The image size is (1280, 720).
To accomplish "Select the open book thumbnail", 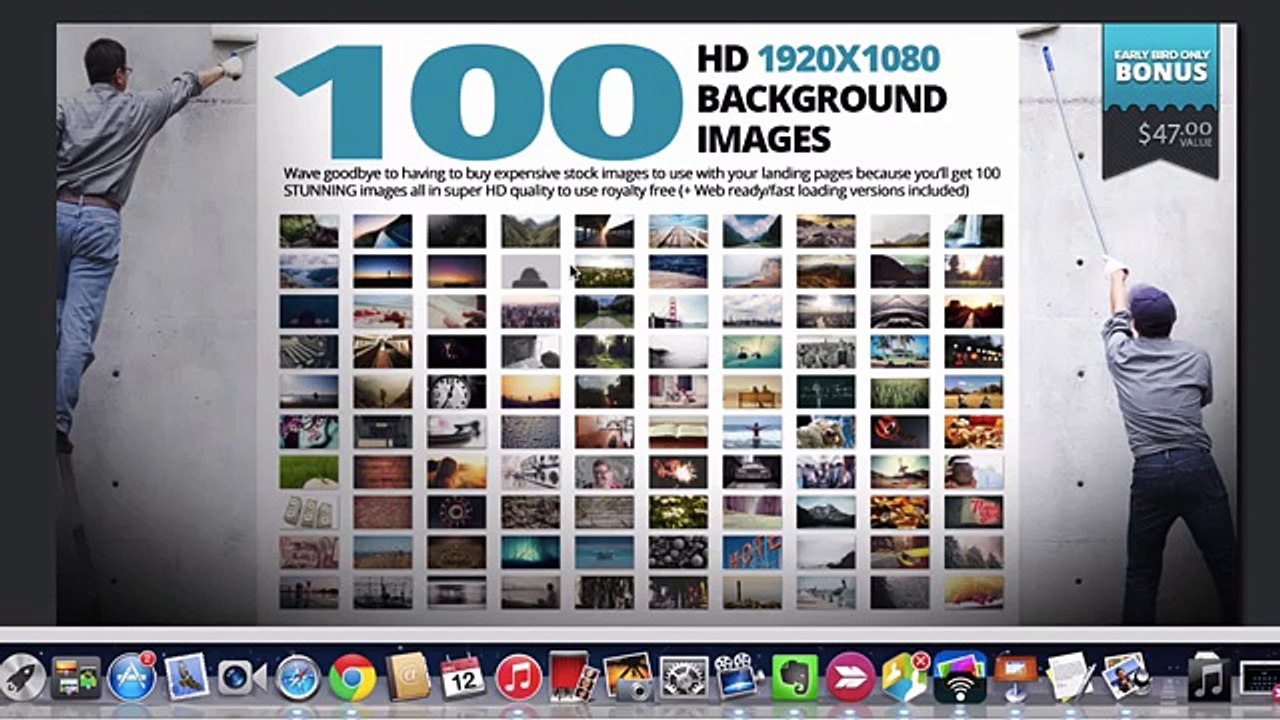I will (x=678, y=431).
